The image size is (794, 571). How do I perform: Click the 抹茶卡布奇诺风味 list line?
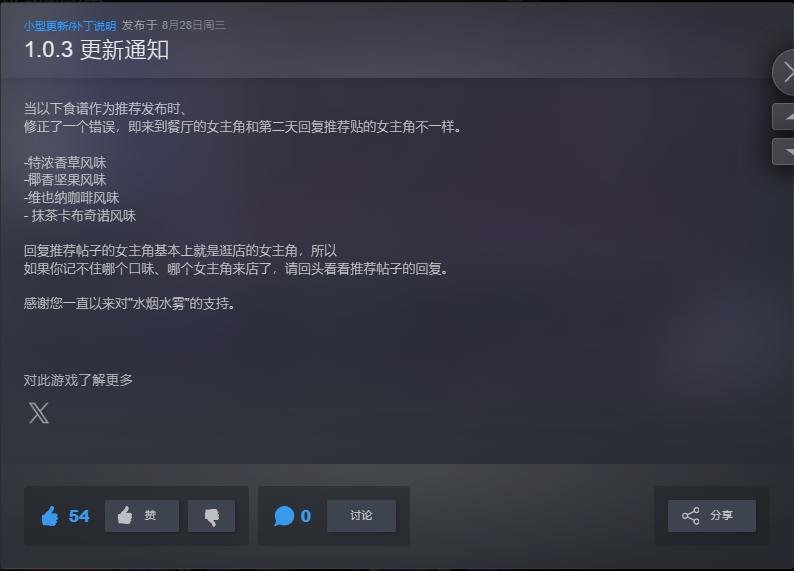[x=80, y=216]
